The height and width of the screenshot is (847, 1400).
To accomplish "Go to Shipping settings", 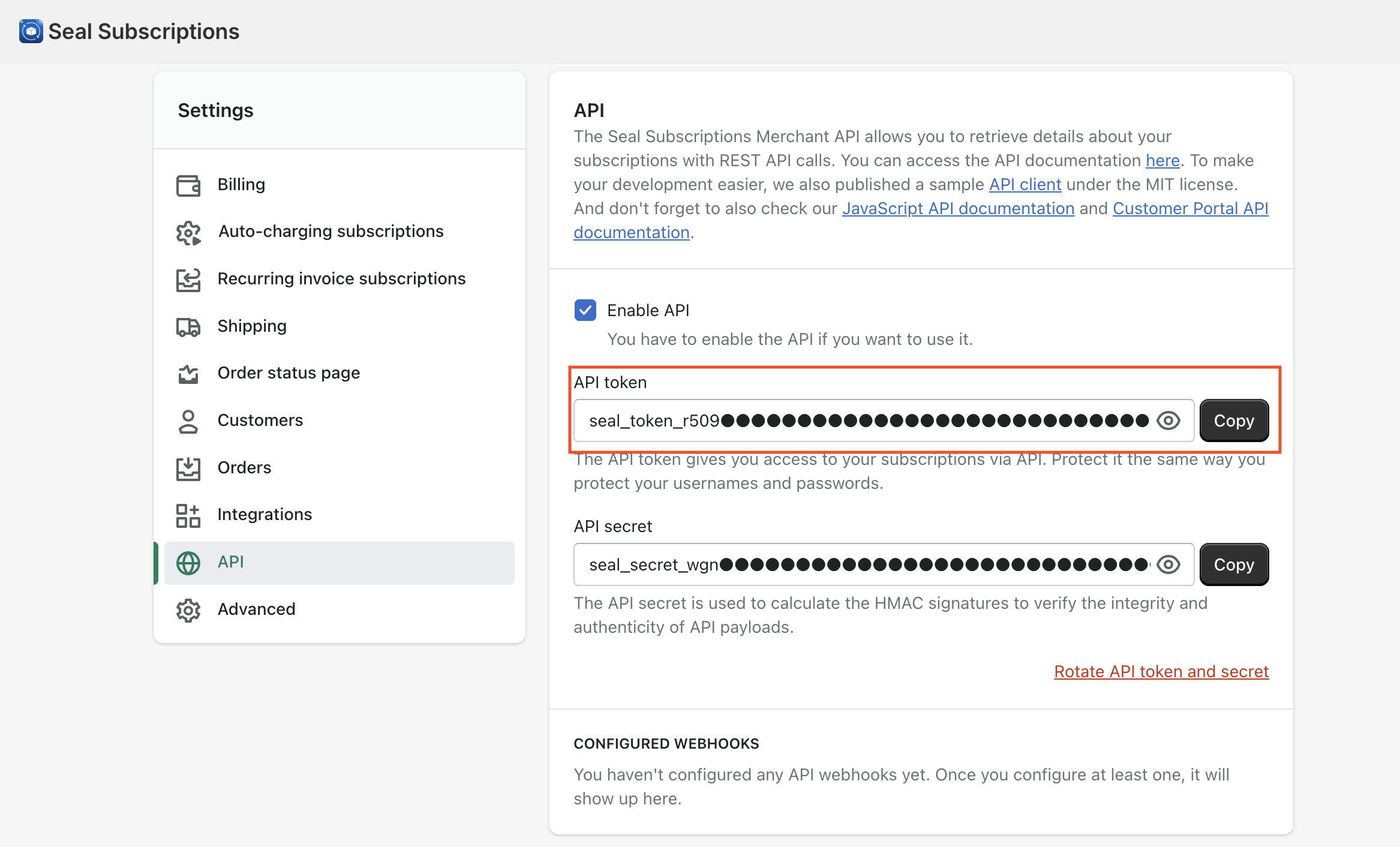I will (340, 326).
